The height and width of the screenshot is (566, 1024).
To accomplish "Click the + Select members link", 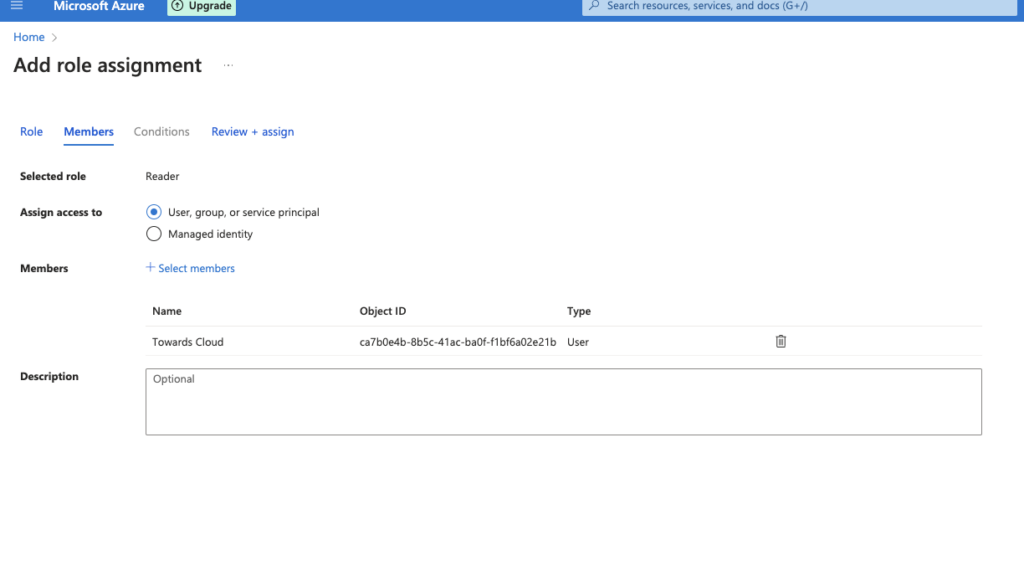I will (190, 268).
